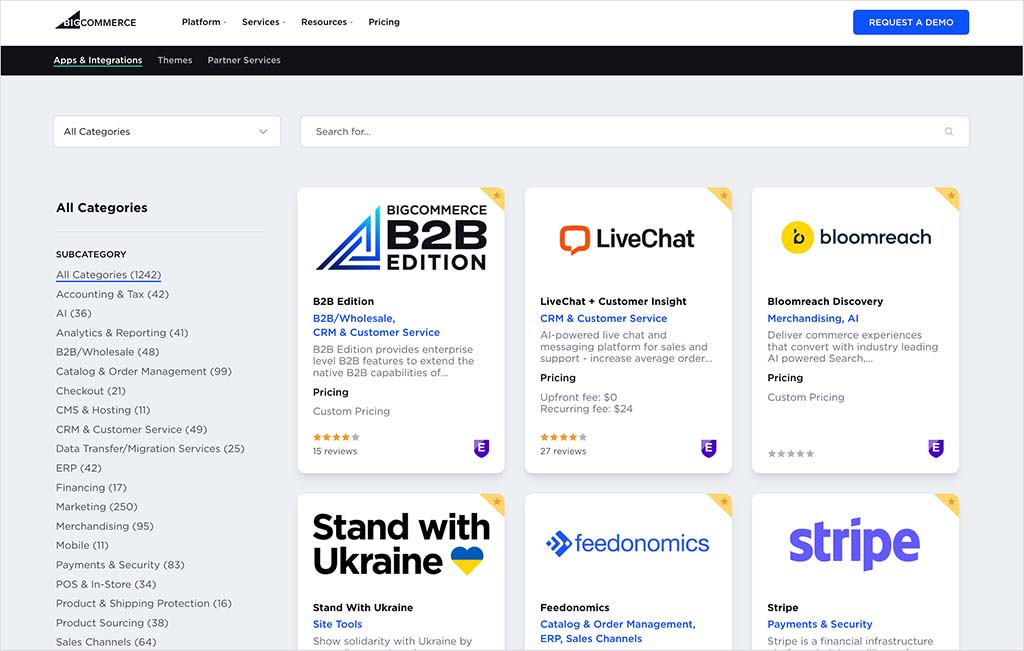Click the star rating on LiveChat card
This screenshot has width=1024, height=651.
pyautogui.click(x=564, y=437)
